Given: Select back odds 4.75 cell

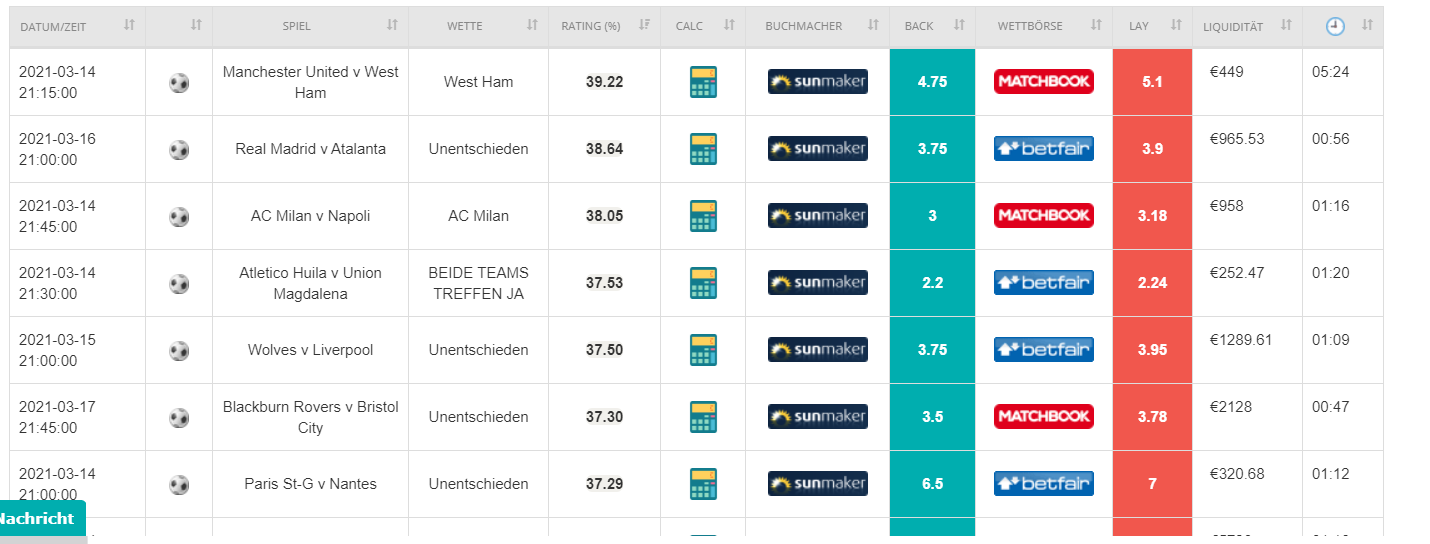Looking at the screenshot, I should pos(932,82).
